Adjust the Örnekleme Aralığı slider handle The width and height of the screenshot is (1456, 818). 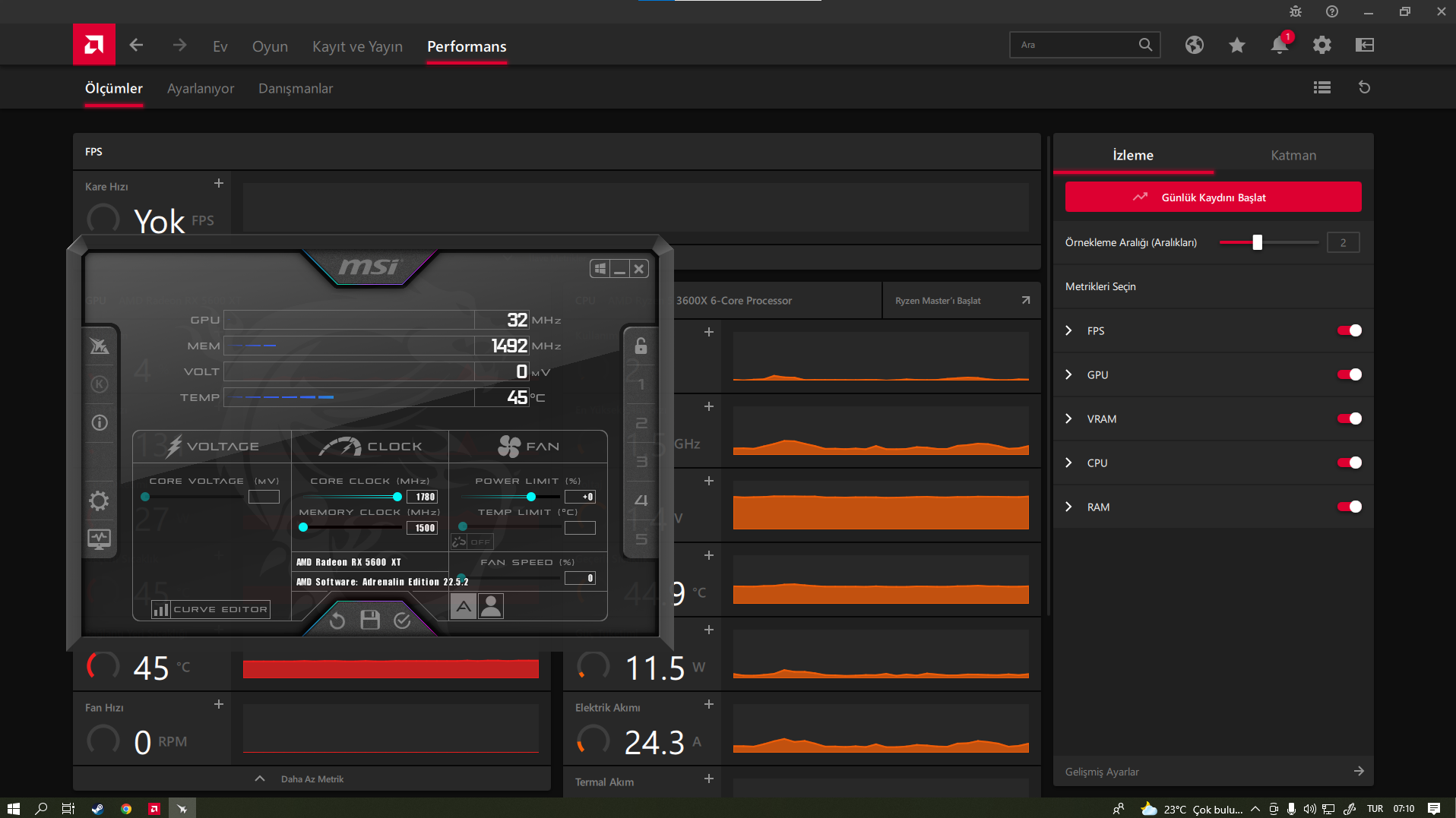[x=1257, y=242]
